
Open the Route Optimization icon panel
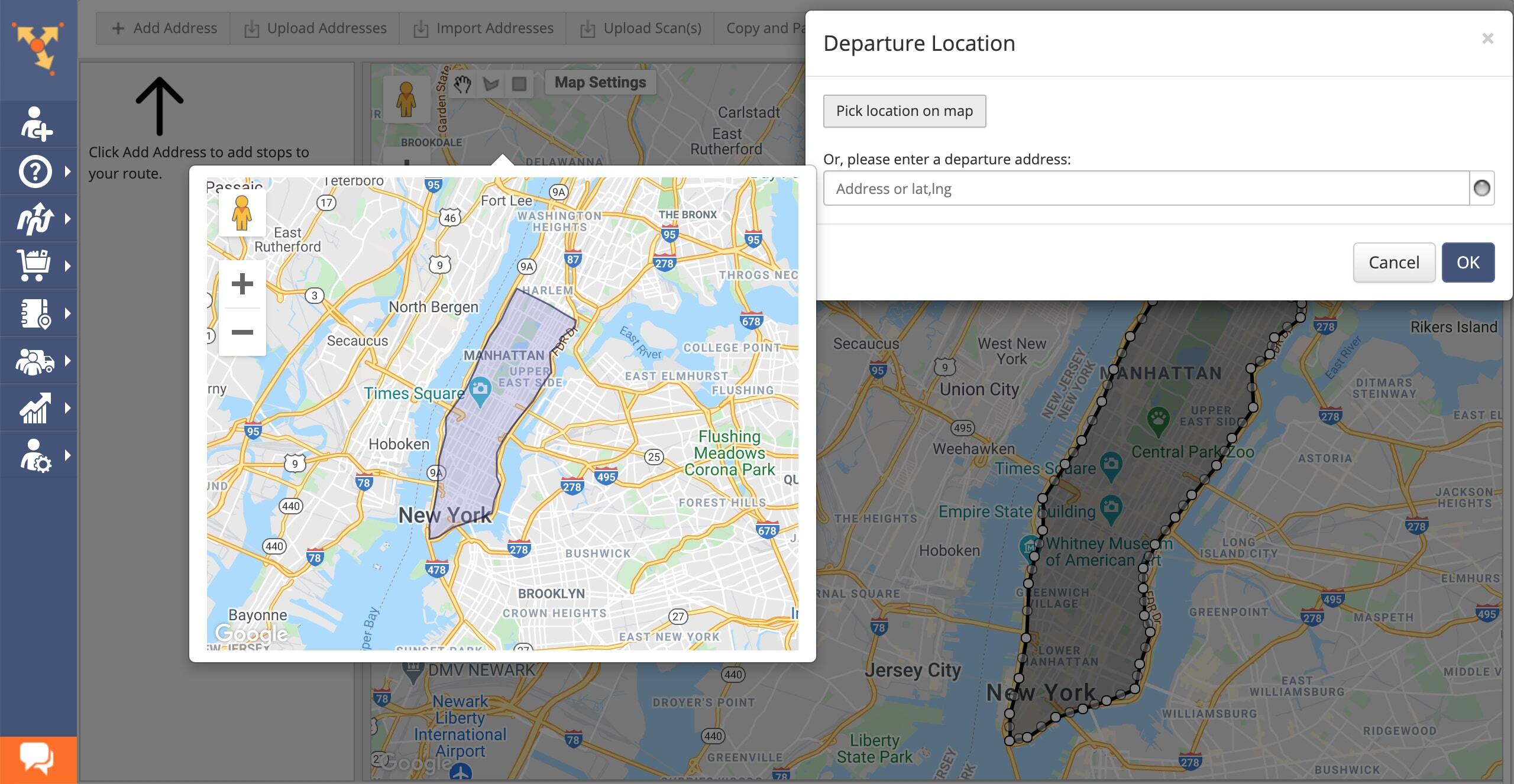click(38, 218)
